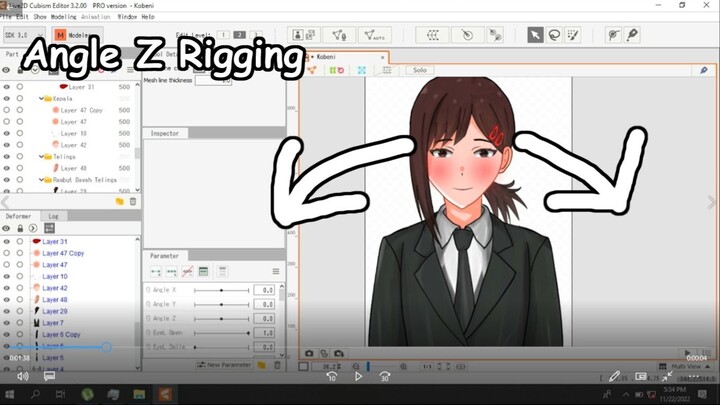Delete parameter with trash icon
This screenshot has width=720, height=405.
pyautogui.click(x=277, y=365)
